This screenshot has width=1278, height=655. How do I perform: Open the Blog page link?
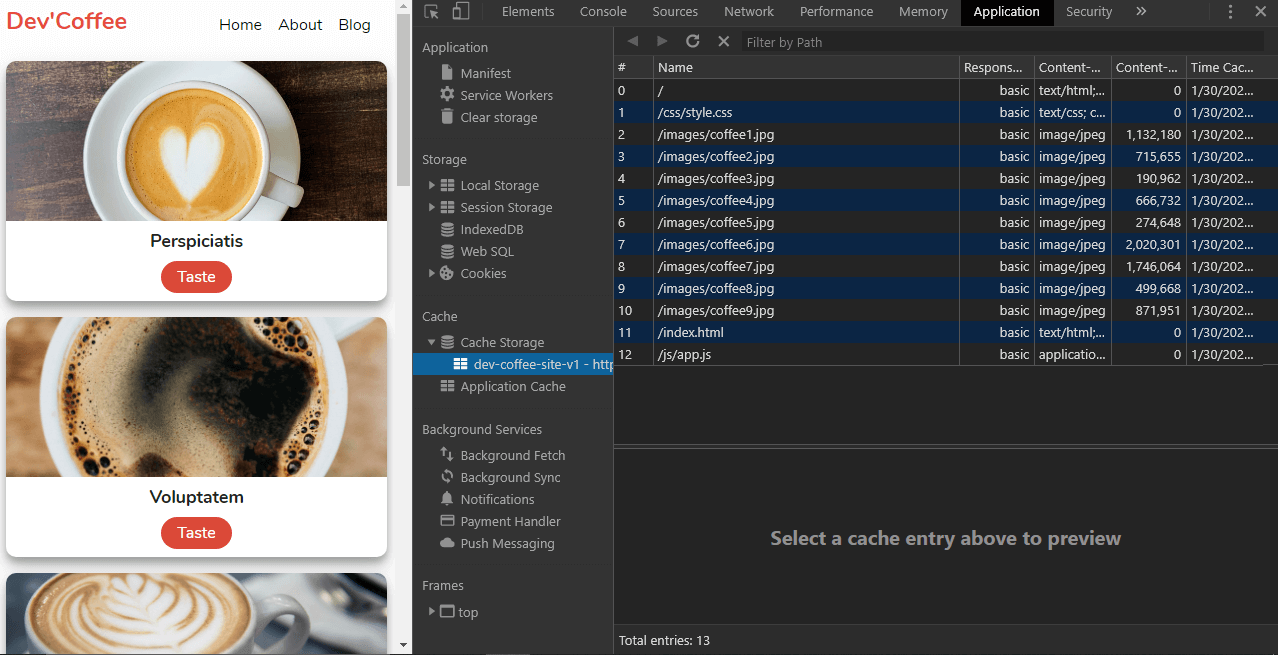354,24
